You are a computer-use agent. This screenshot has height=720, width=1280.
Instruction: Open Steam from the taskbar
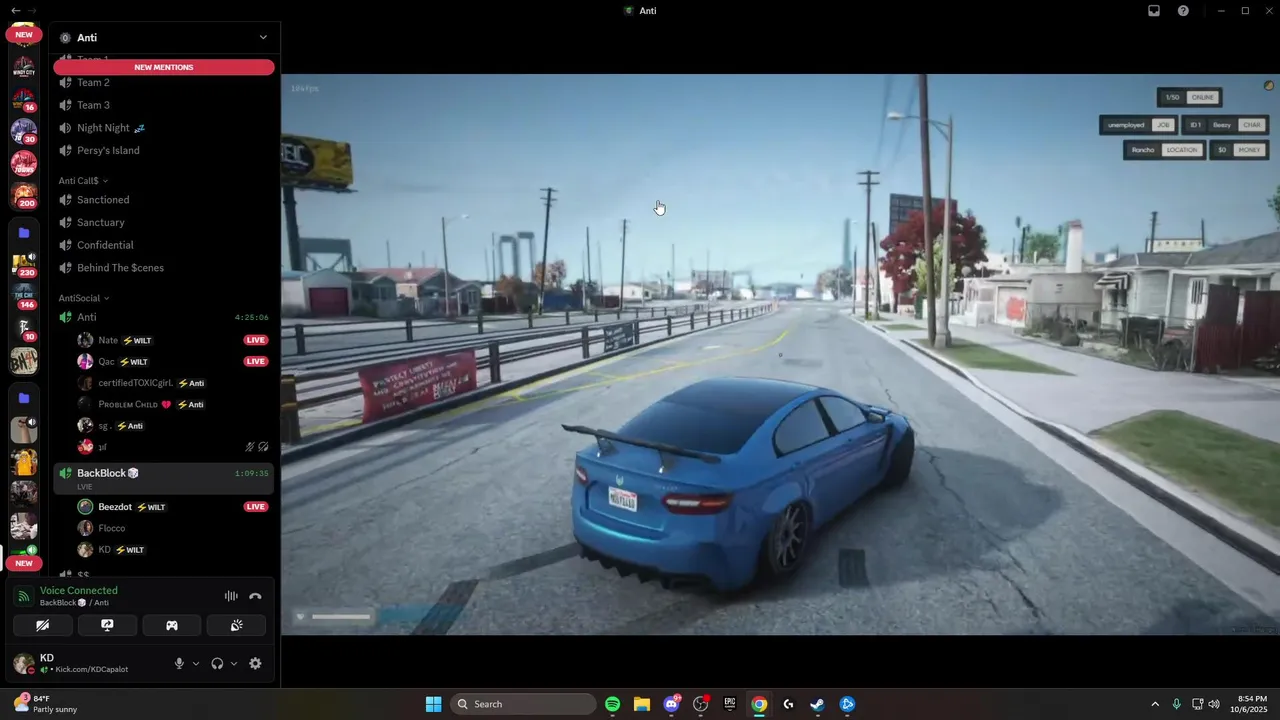click(x=817, y=704)
